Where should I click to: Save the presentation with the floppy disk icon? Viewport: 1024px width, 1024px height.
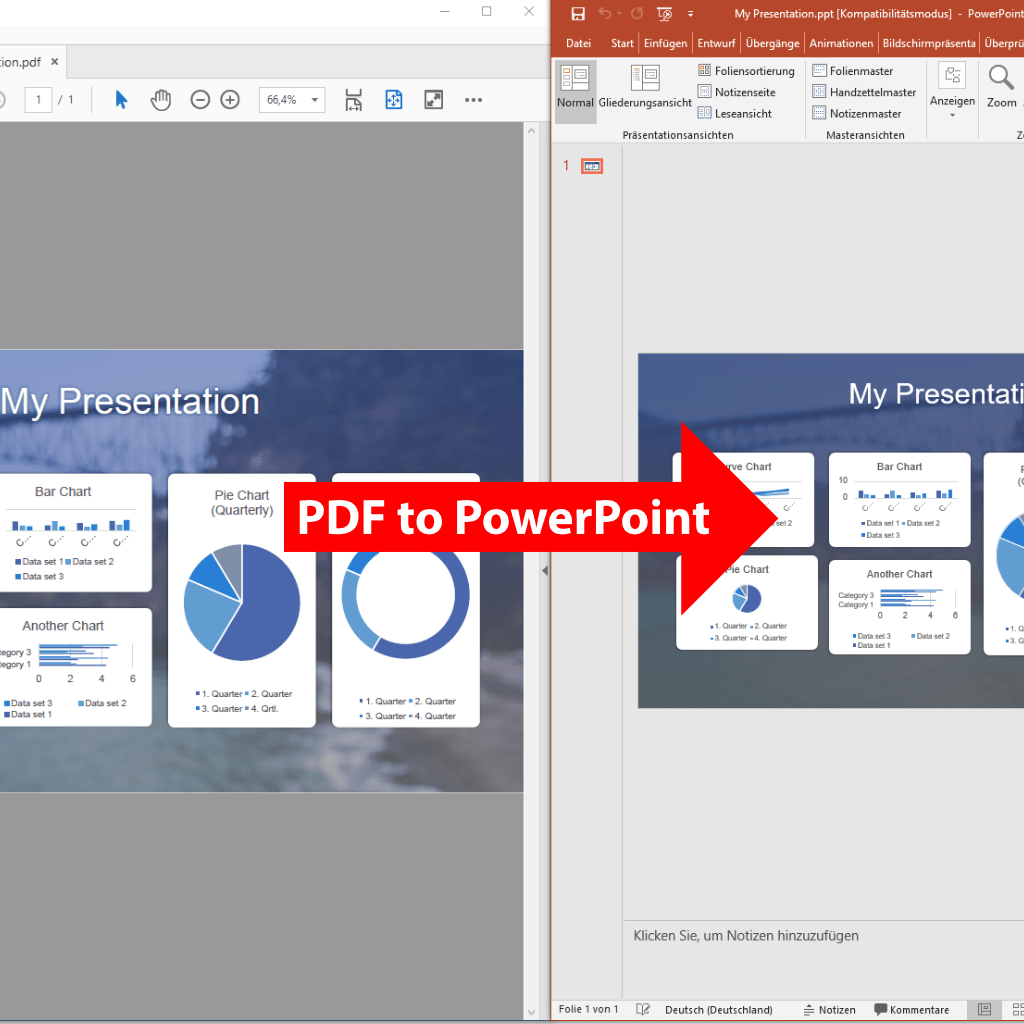click(x=577, y=14)
